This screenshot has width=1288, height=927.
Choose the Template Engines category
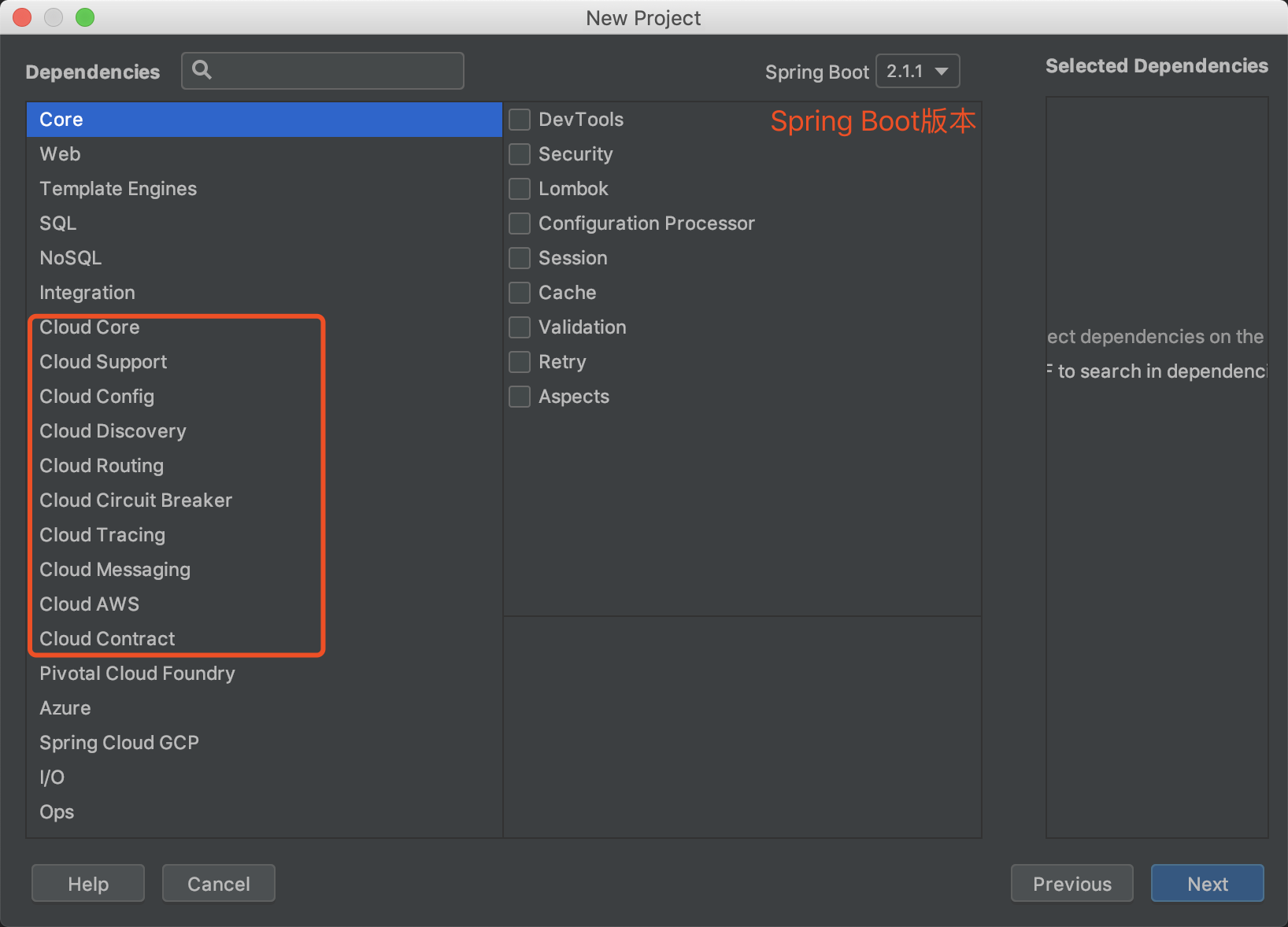coord(265,189)
